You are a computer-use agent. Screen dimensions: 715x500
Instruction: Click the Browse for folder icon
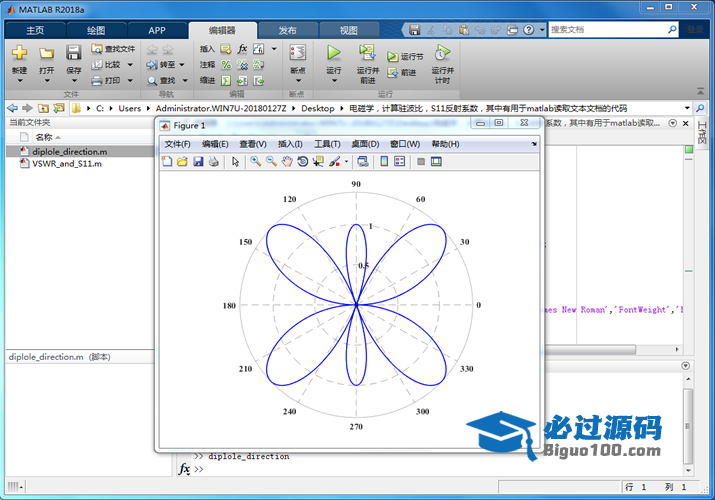pyautogui.click(x=59, y=108)
